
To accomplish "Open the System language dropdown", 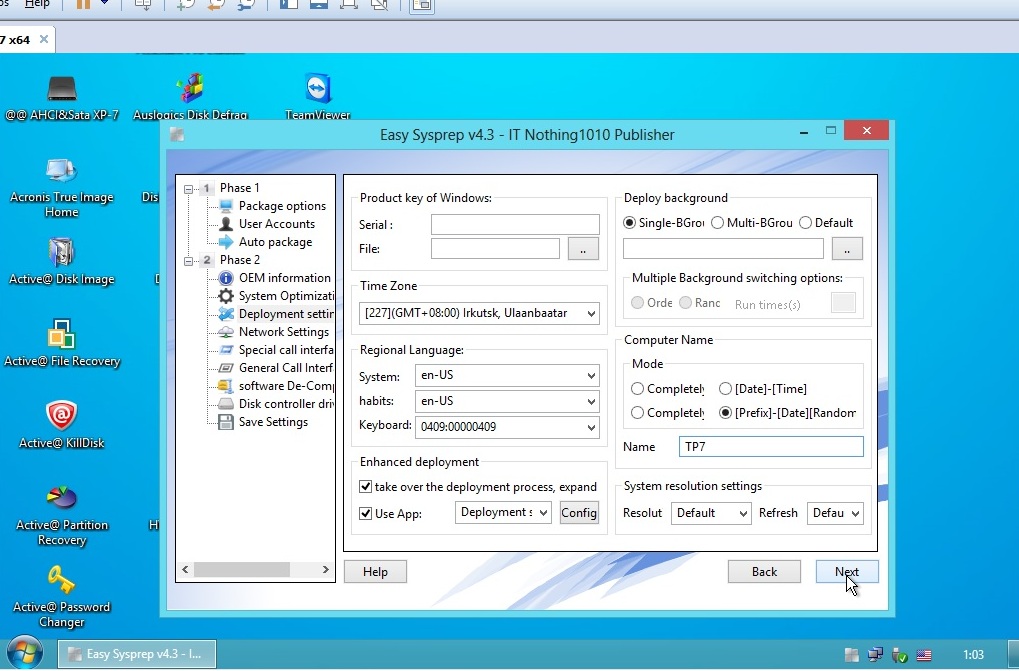I will click(x=507, y=375).
